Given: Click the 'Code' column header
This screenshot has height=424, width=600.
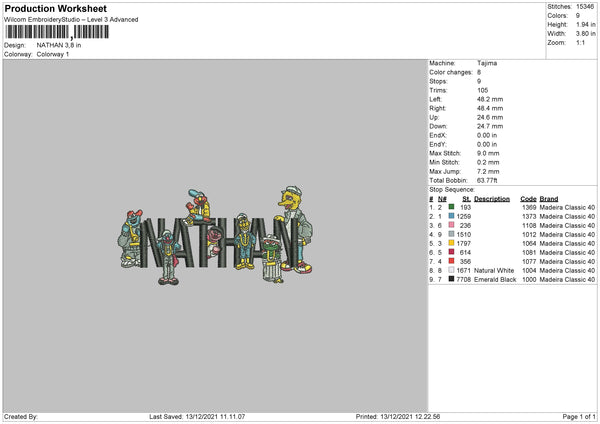Looking at the screenshot, I should [x=528, y=199].
